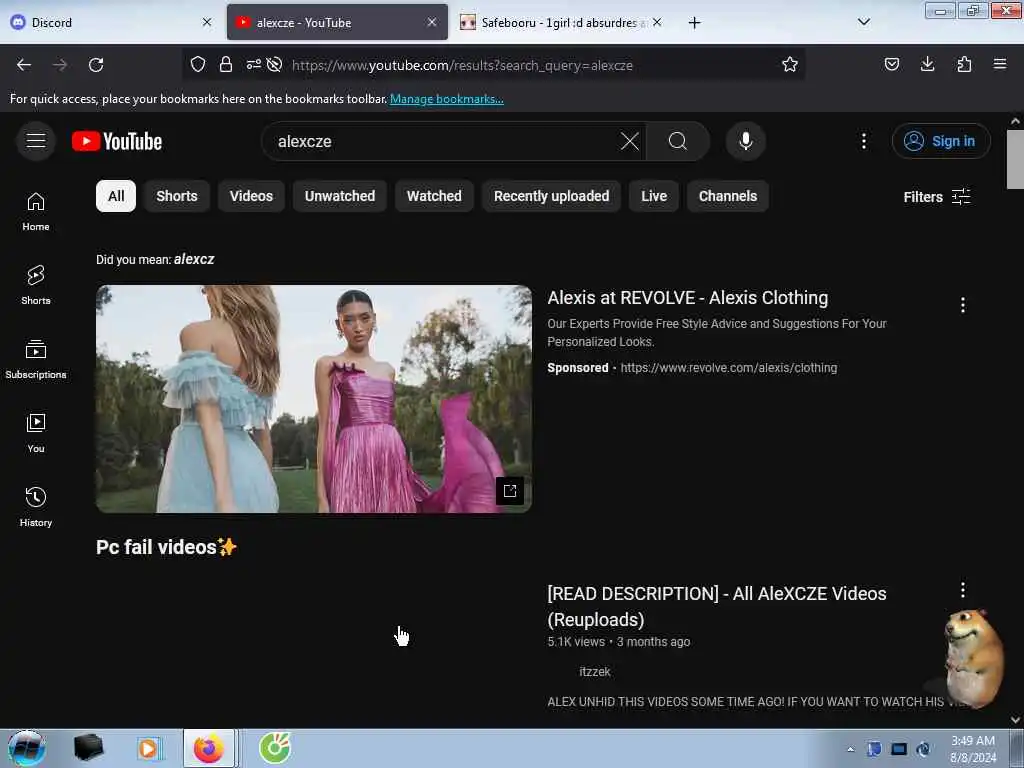This screenshot has height=768, width=1024.
Task: Open the site permissions icon in the address bar
Action: 253,65
